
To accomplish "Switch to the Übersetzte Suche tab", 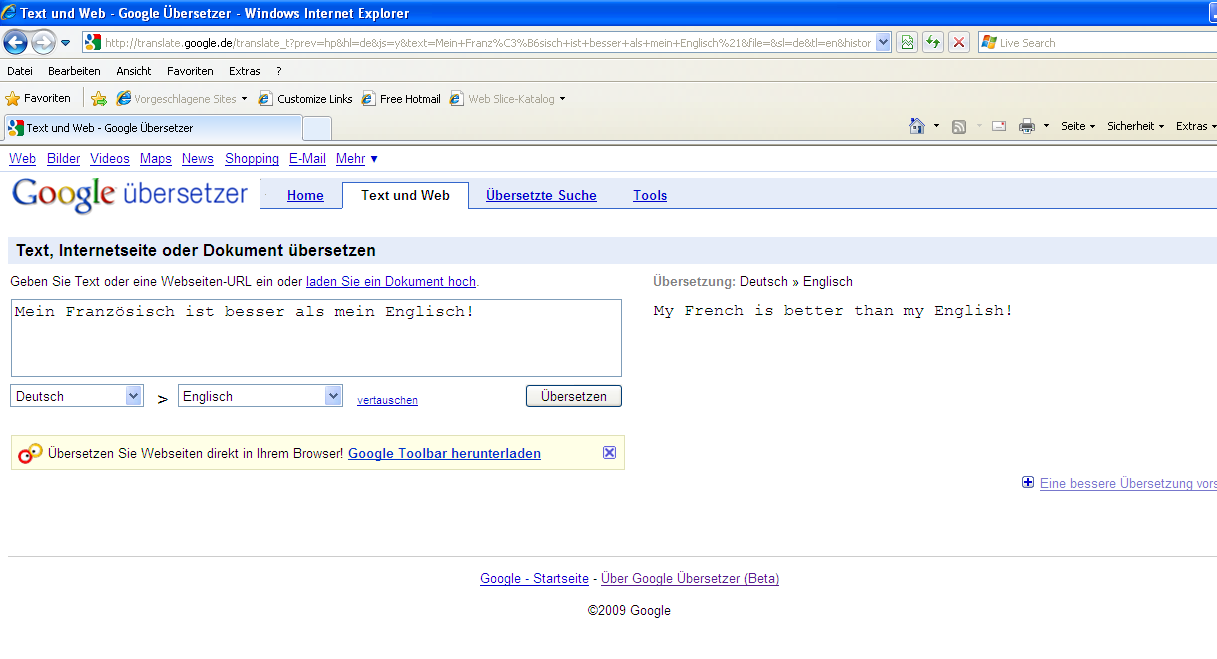I will tap(541, 195).
